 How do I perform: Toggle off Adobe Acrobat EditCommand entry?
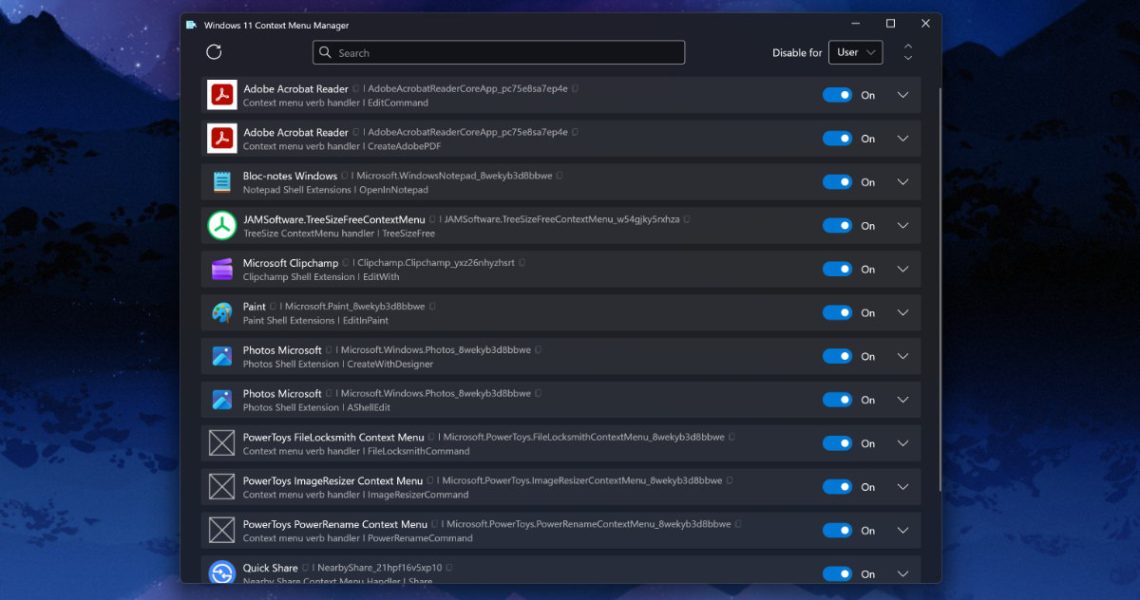837,95
